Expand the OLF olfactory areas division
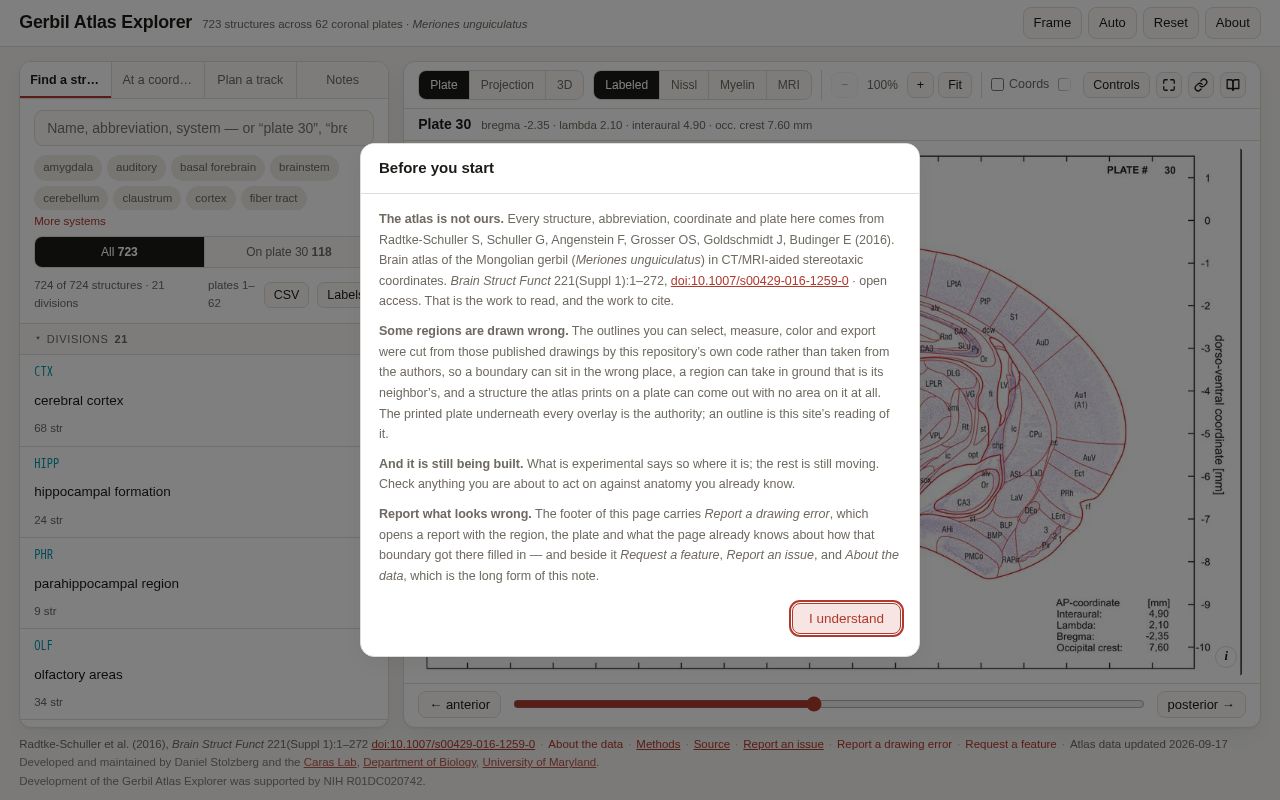This screenshot has height=800, width=1280. (204, 675)
